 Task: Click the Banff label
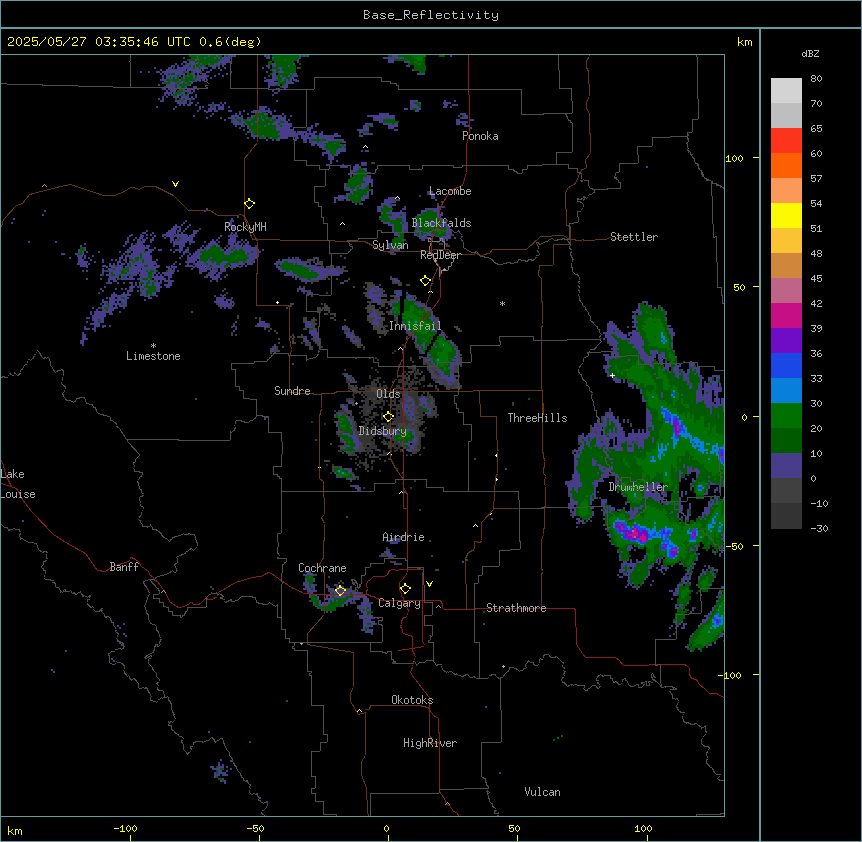pyautogui.click(x=124, y=567)
